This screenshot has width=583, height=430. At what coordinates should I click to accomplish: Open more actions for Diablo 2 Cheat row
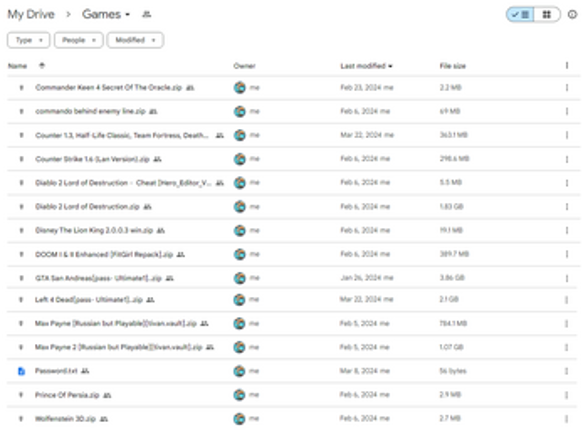pos(567,183)
